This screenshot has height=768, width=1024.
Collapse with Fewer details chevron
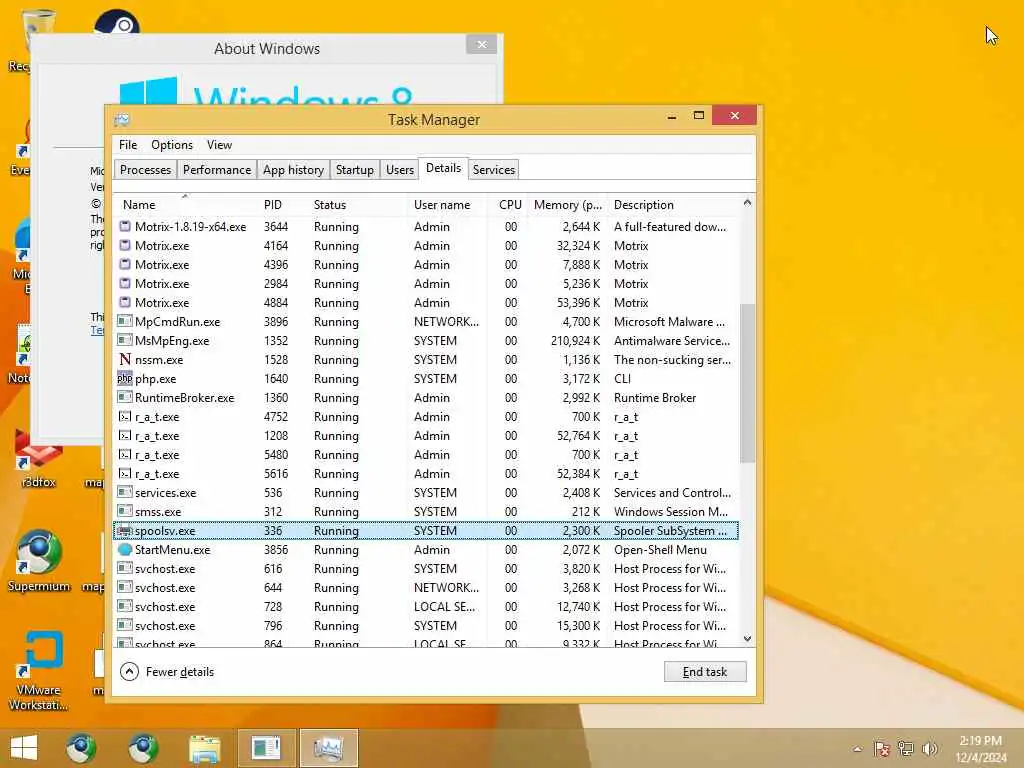pyautogui.click(x=129, y=671)
